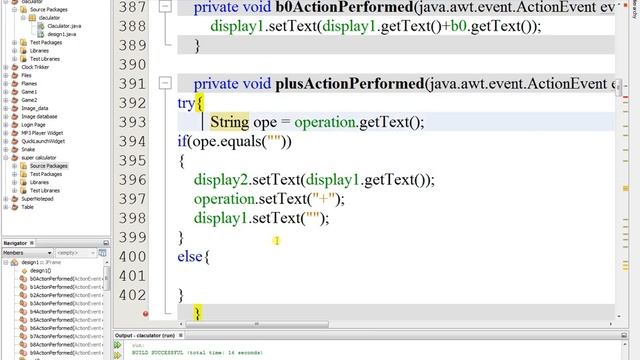Screen dimensions: 640x360
Task: Expand Test Packages under super calculator
Action: click(14, 174)
